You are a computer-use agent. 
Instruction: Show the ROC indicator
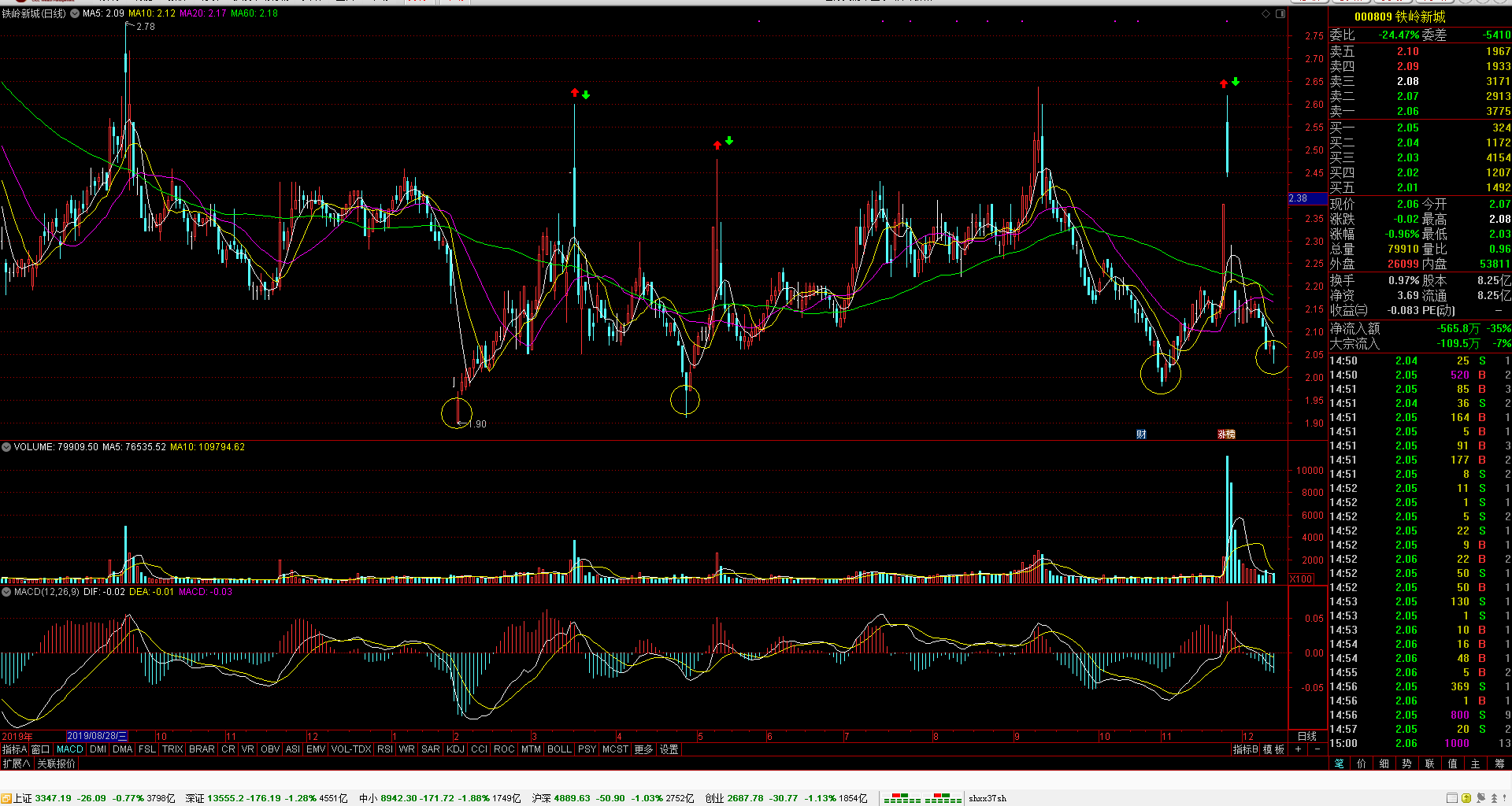[x=504, y=749]
